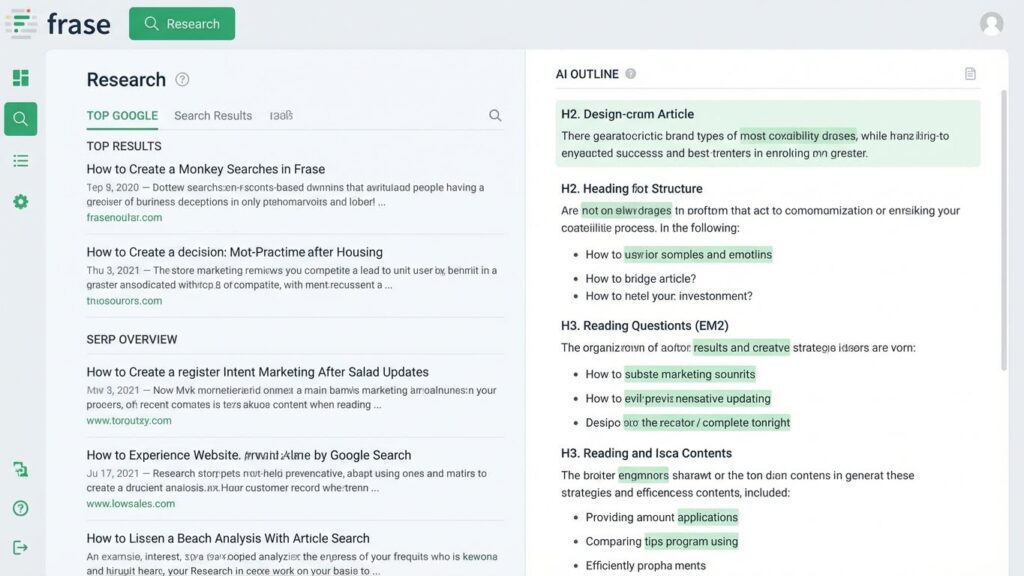The width and height of the screenshot is (1024, 576).
Task: Click the magnifier icon in Research tabs row
Action: [495, 116]
